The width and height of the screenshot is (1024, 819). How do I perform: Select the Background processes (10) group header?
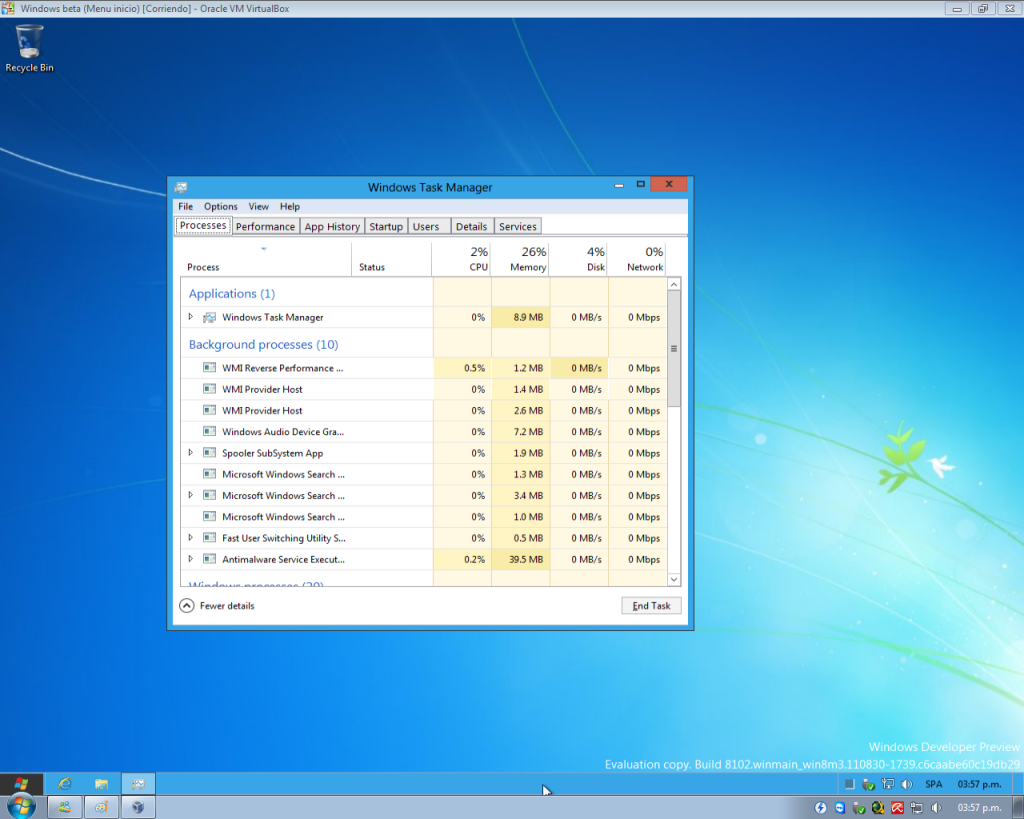tap(263, 344)
